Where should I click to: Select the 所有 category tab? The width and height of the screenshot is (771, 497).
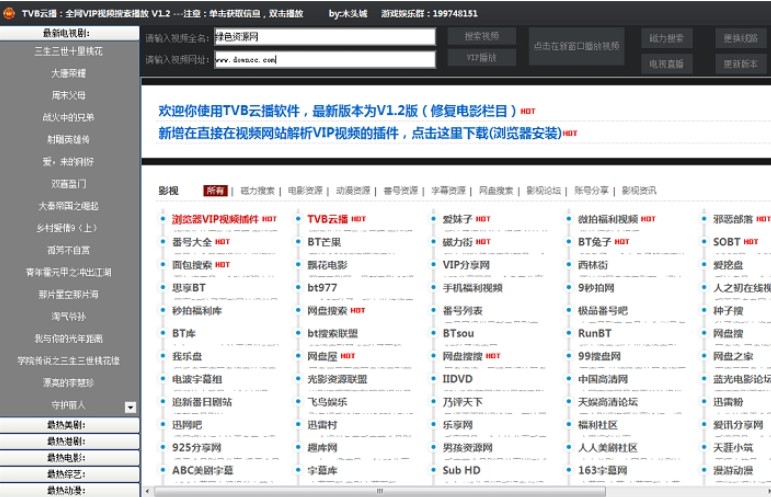click(215, 190)
